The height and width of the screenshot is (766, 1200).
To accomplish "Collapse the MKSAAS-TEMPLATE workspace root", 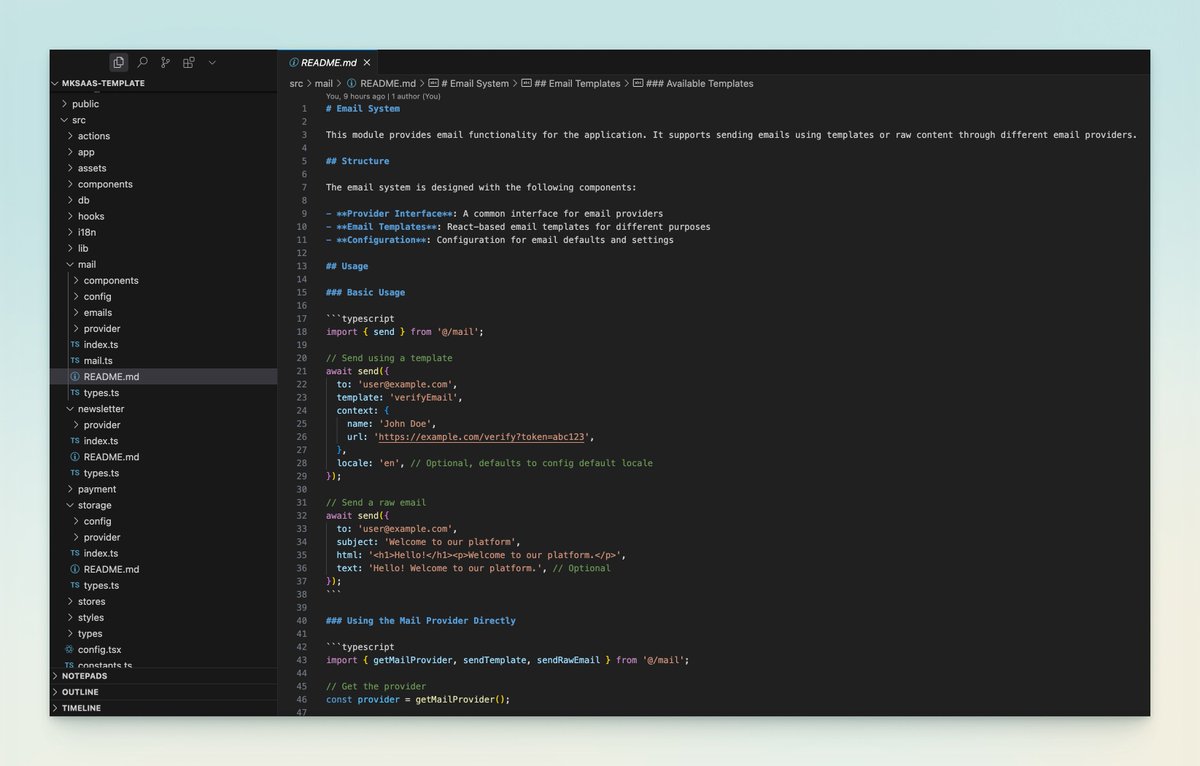I will [x=55, y=82].
